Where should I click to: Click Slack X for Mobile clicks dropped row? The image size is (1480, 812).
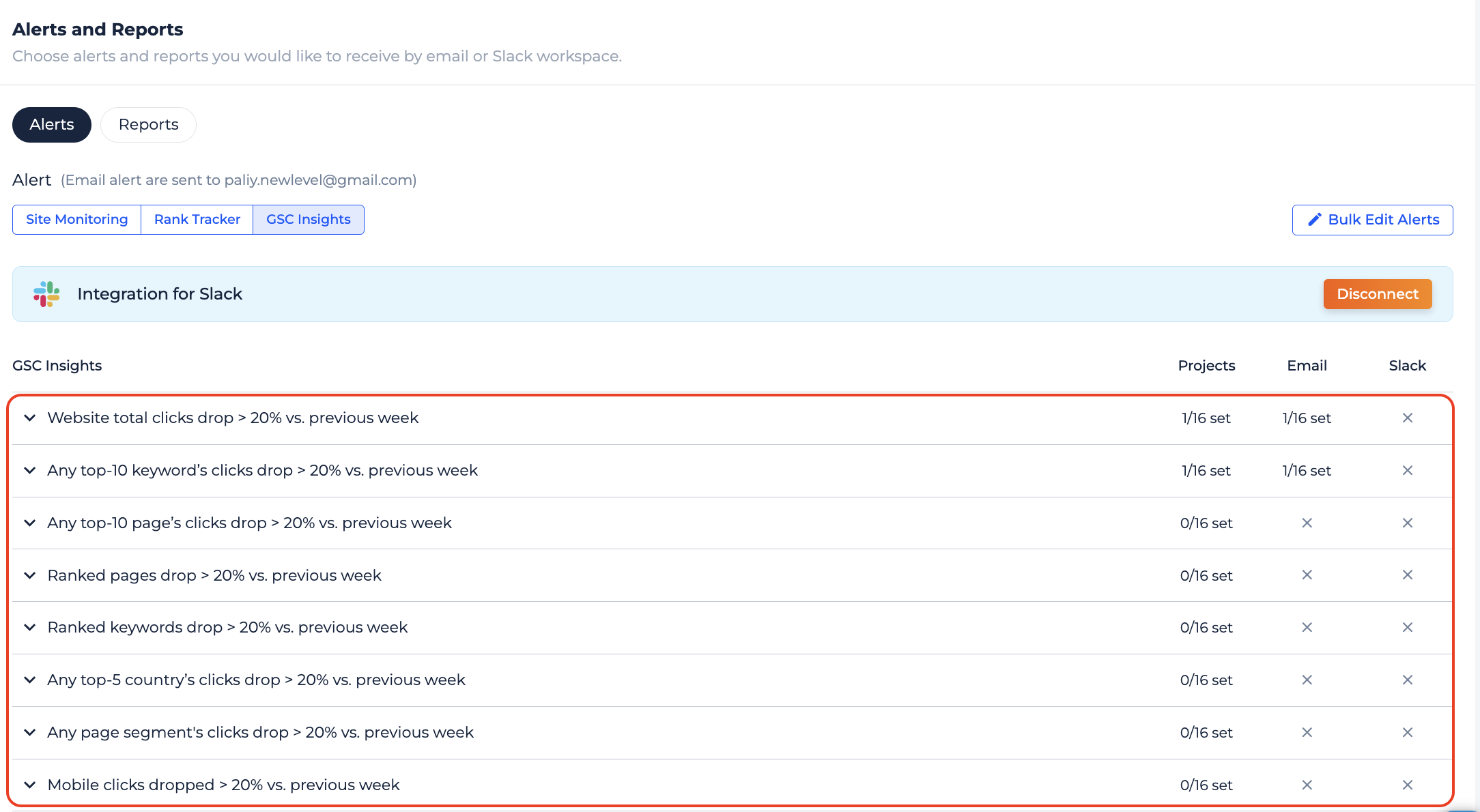[1407, 785]
